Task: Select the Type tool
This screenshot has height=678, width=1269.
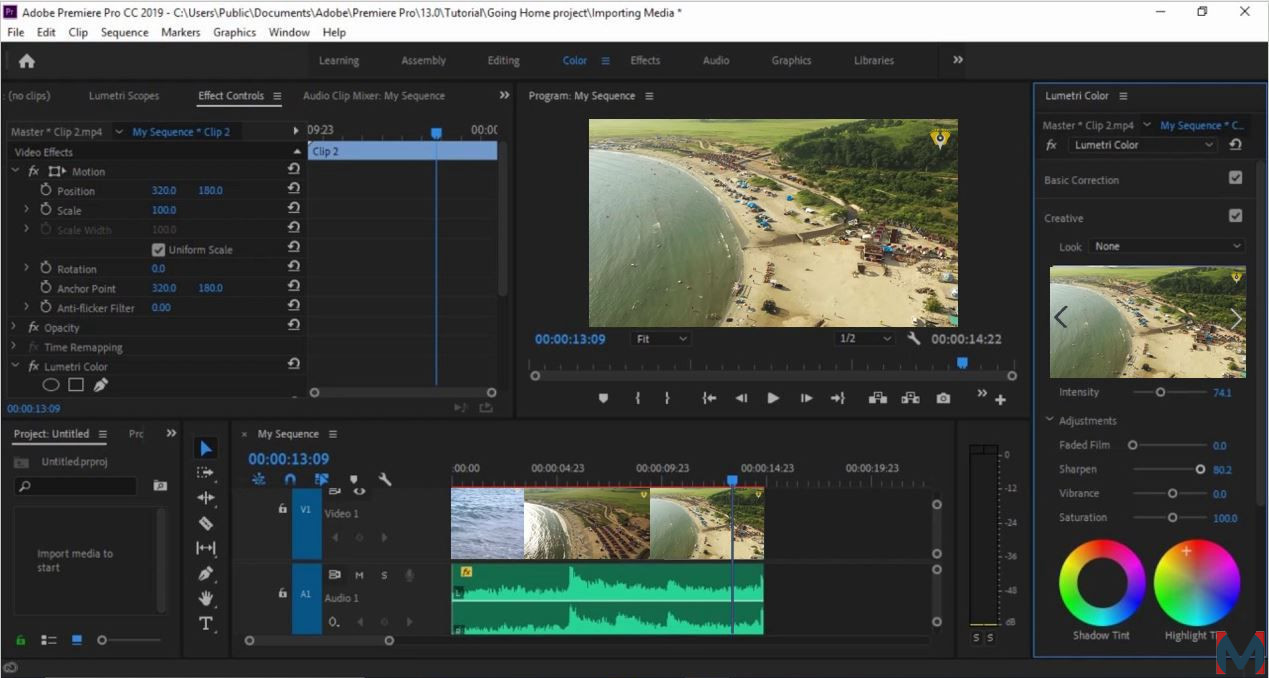Action: [205, 623]
